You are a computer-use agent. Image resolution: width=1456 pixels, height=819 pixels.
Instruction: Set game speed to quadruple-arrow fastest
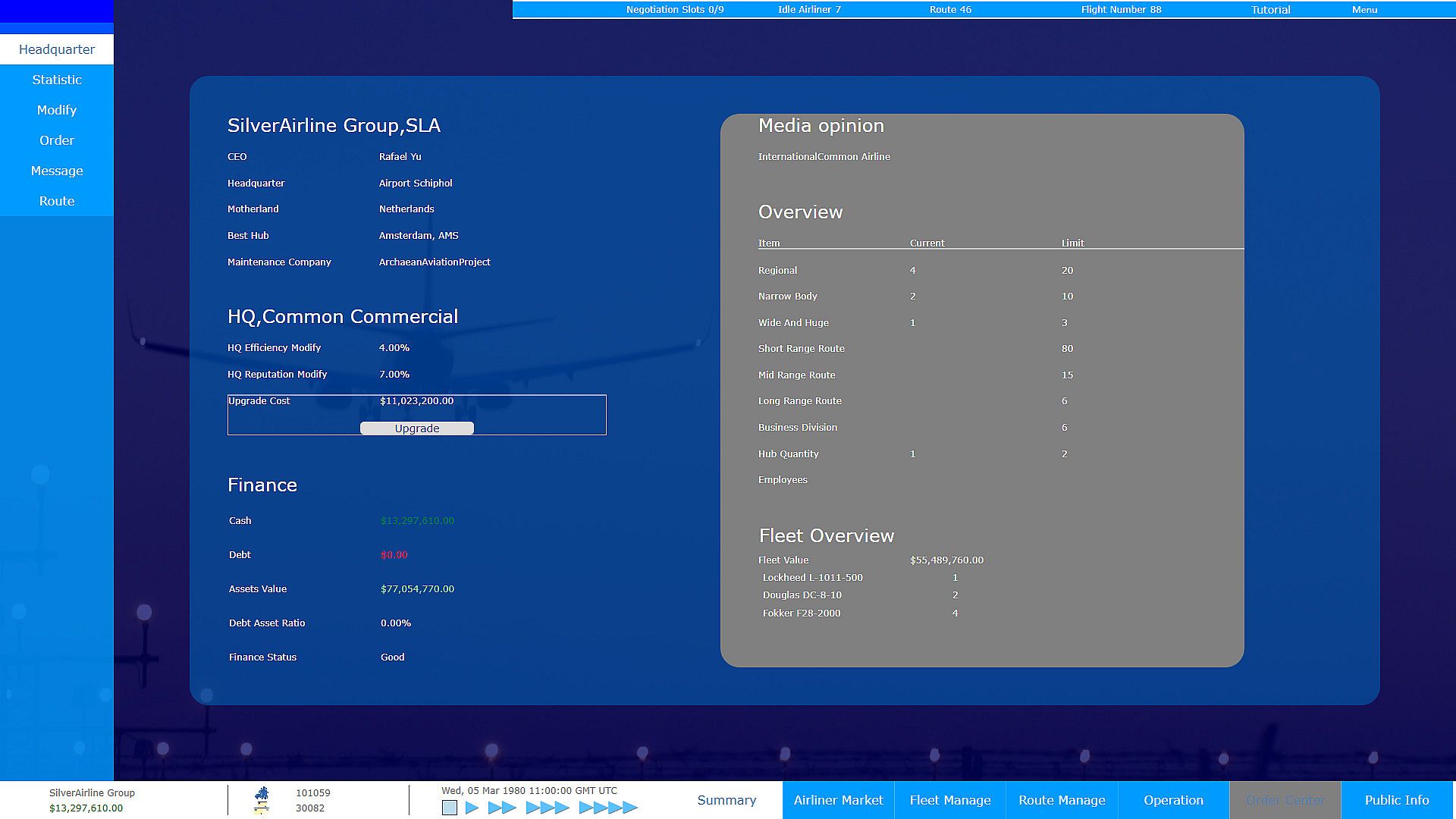click(x=608, y=808)
